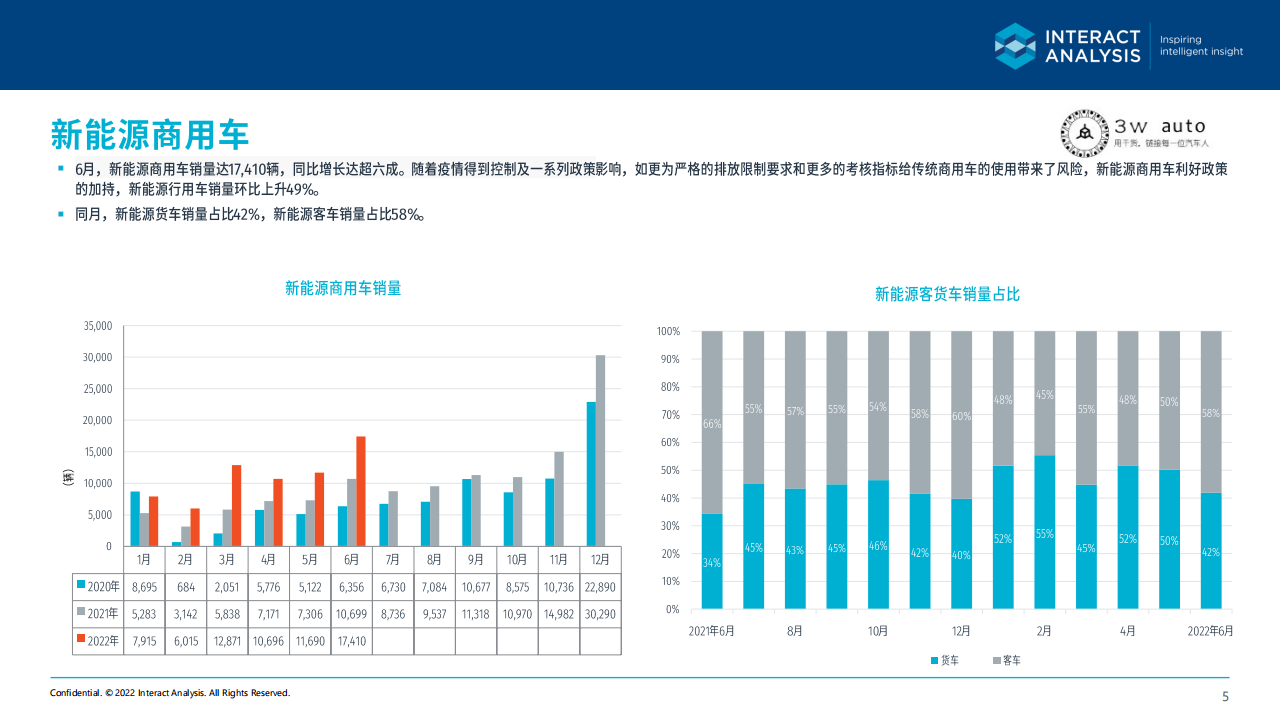The height and width of the screenshot is (720, 1280).
Task: Click table cell 11,690
Action: coord(309,641)
